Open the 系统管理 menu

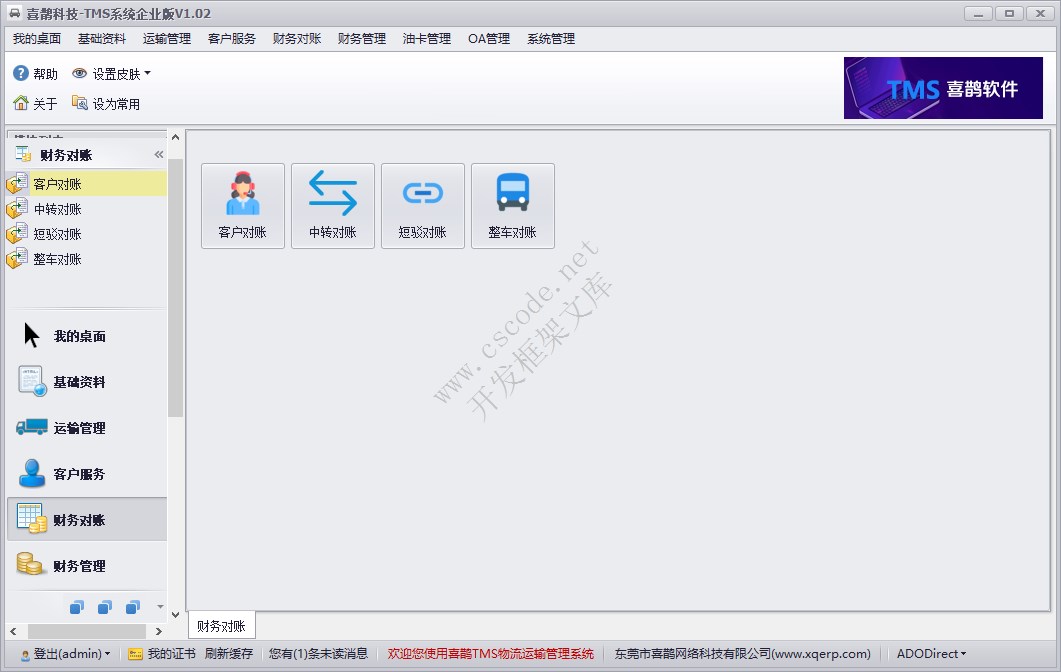(551, 39)
